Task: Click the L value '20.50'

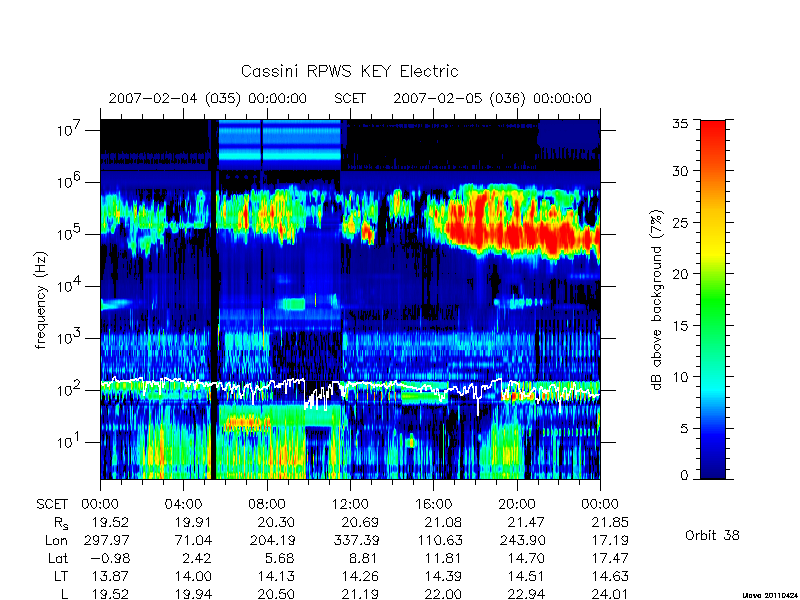Action: point(276,594)
